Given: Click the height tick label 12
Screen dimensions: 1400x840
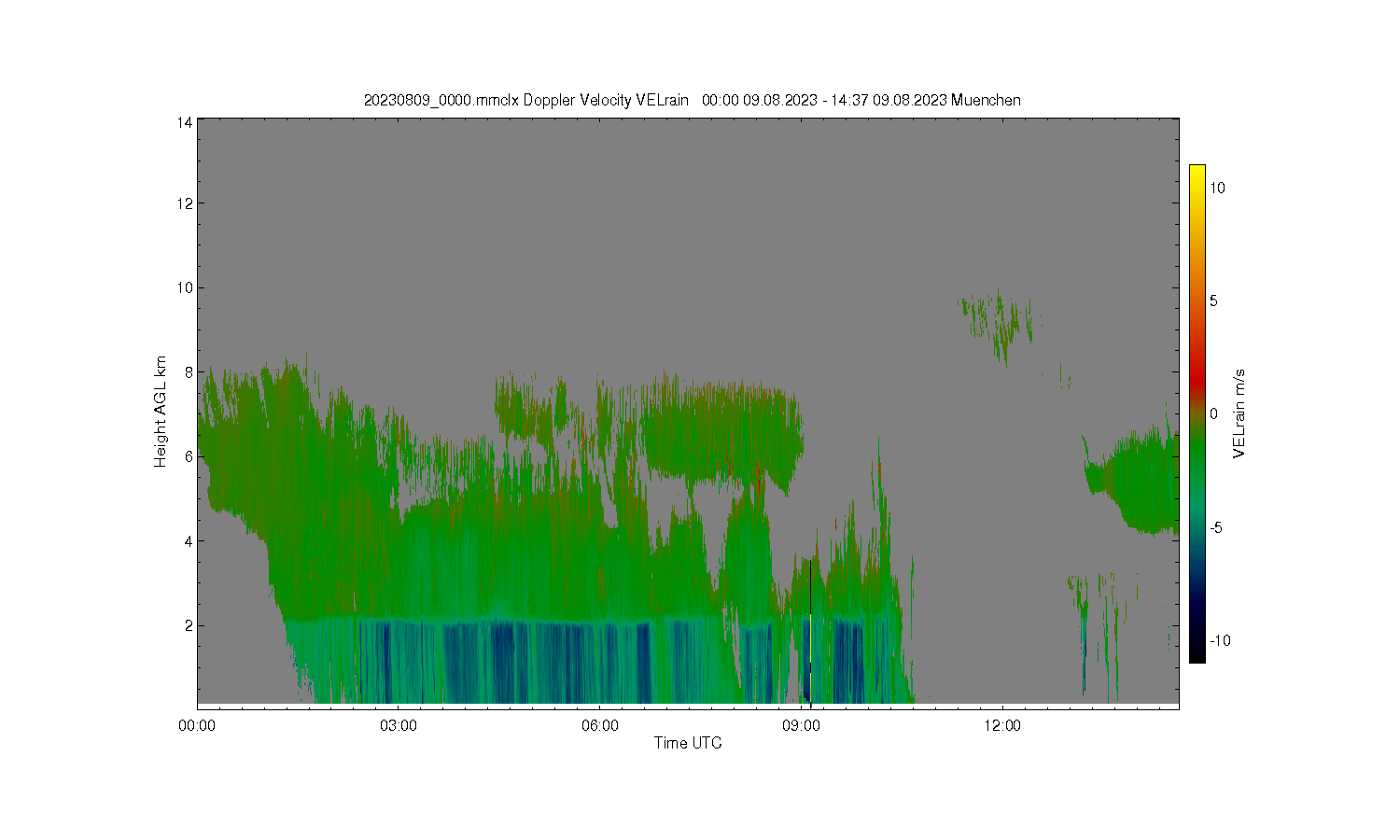Looking at the screenshot, I should click(185, 203).
